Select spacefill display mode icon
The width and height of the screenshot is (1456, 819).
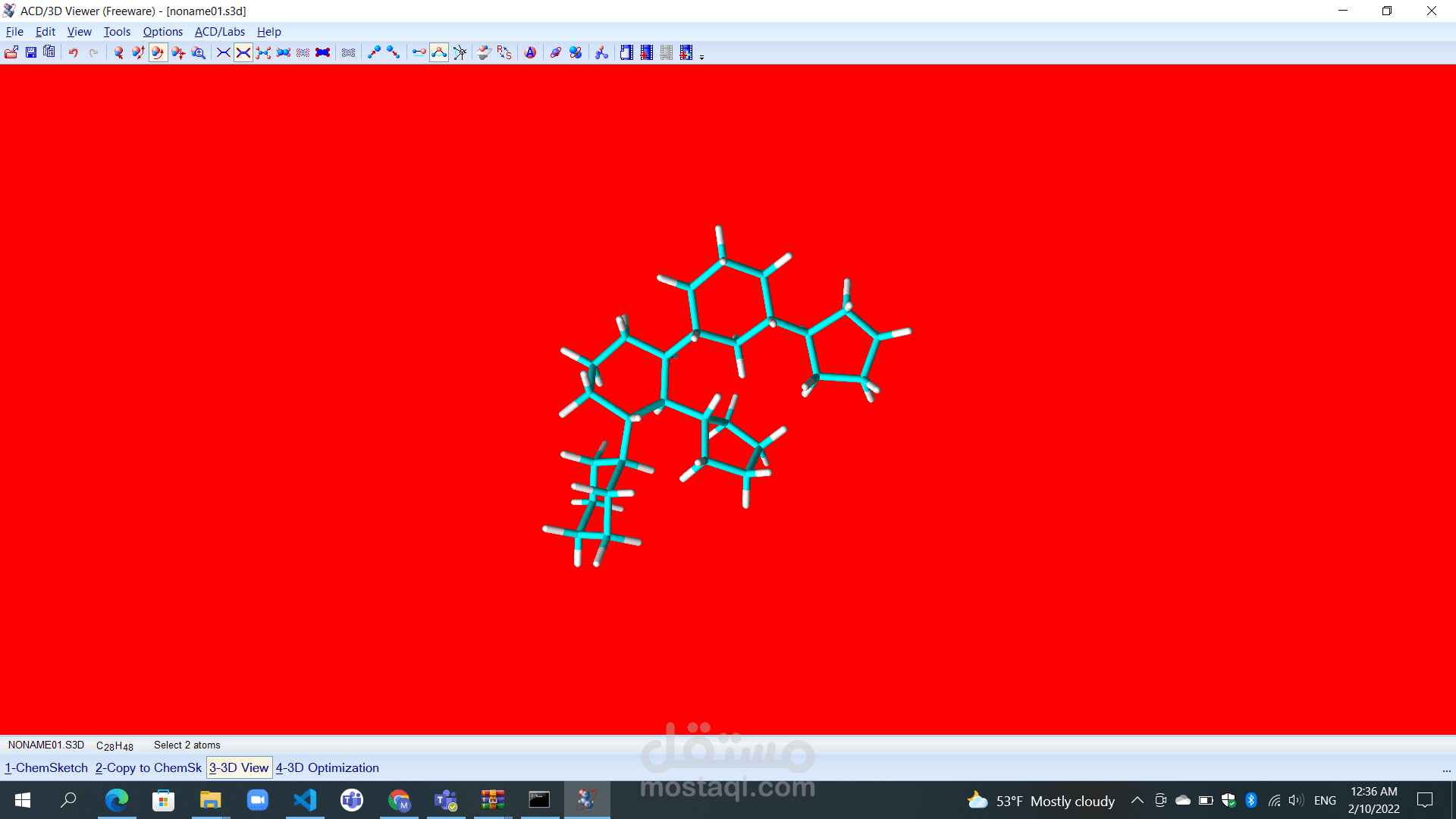[284, 52]
